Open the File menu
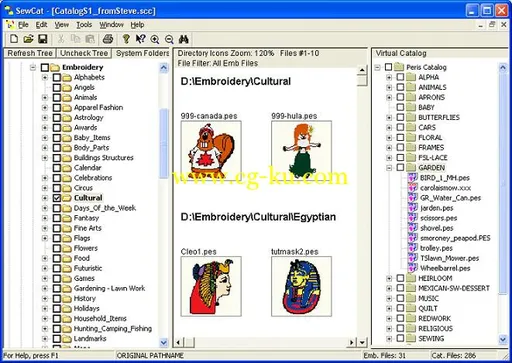Viewport: 512px width, 363px height. pyautogui.click(x=23, y=25)
